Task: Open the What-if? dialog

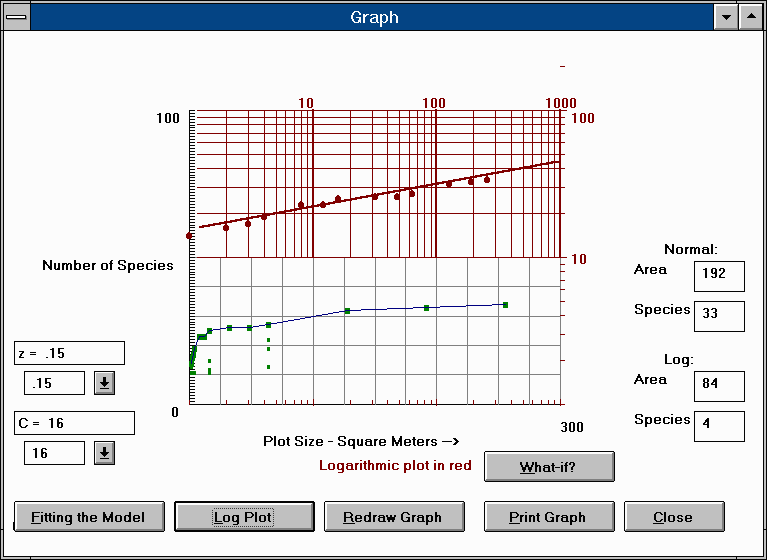Action: point(548,467)
